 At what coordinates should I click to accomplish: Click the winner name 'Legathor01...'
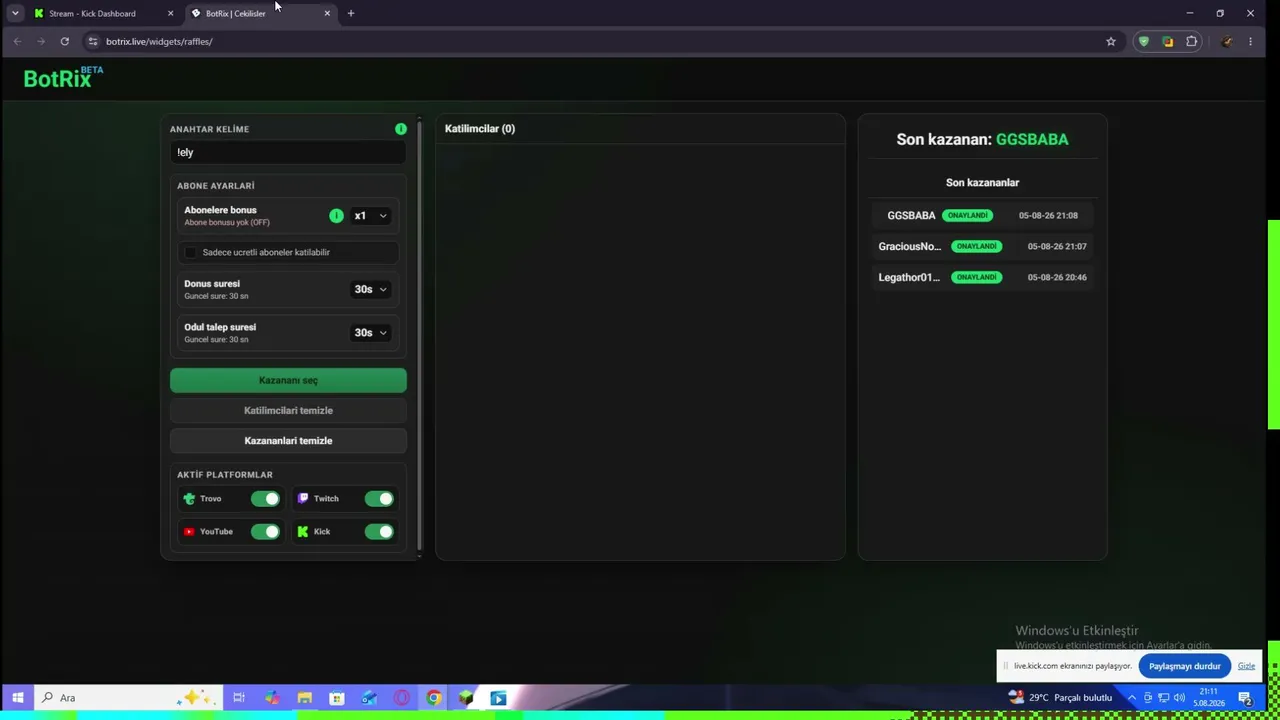pos(909,277)
